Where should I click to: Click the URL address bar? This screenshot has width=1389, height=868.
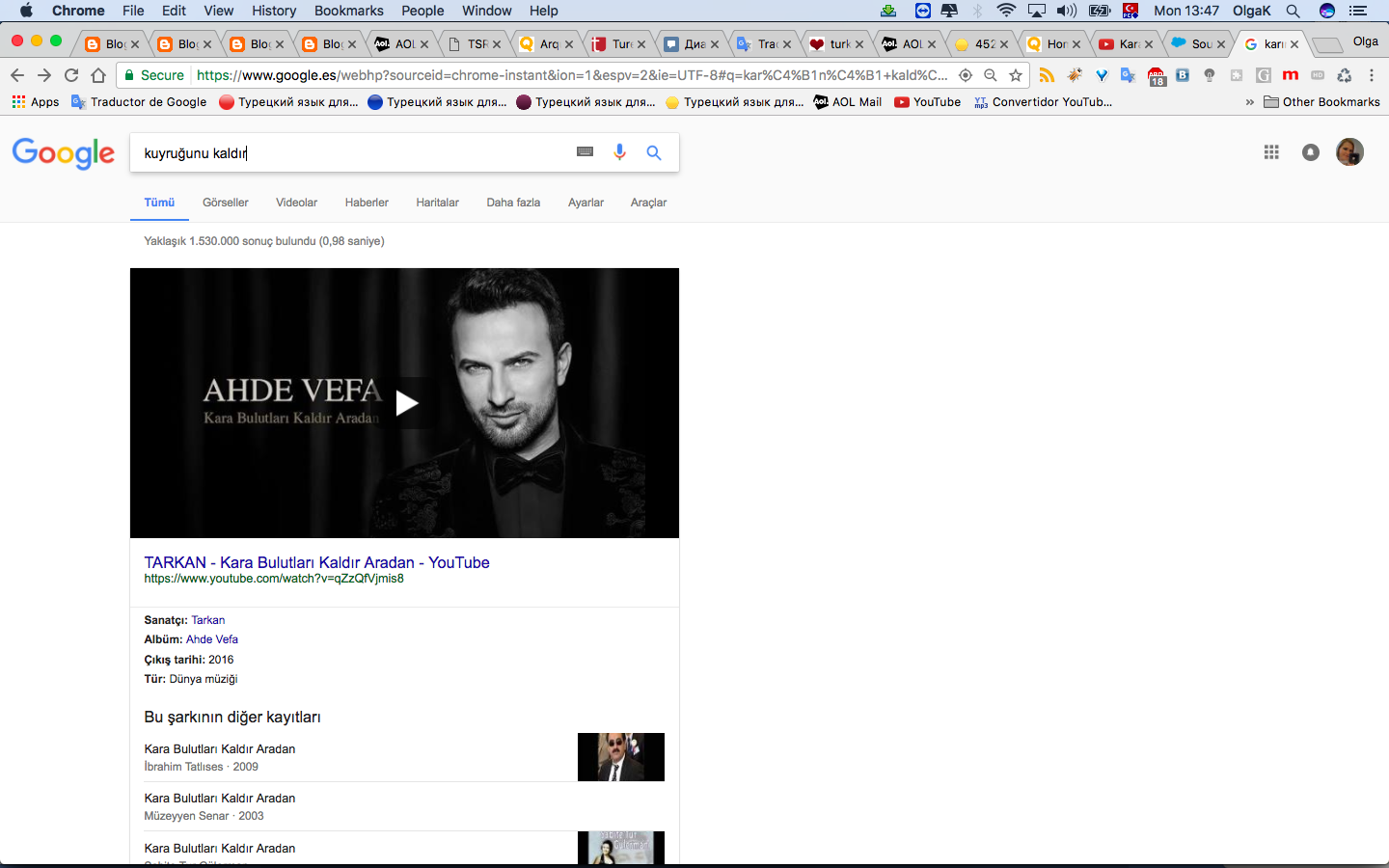click(x=573, y=75)
